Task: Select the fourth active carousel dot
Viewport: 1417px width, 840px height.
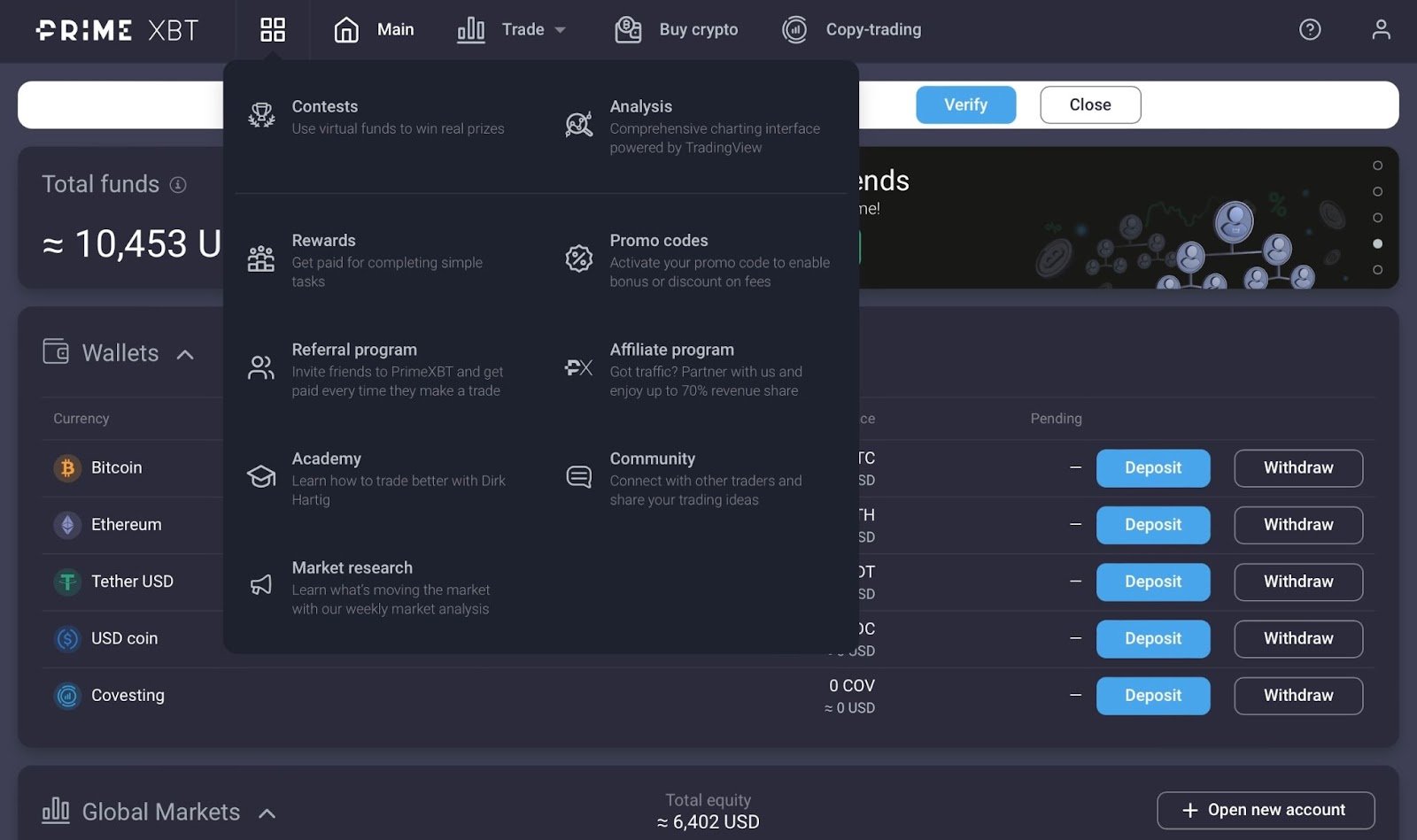Action: 1377,243
